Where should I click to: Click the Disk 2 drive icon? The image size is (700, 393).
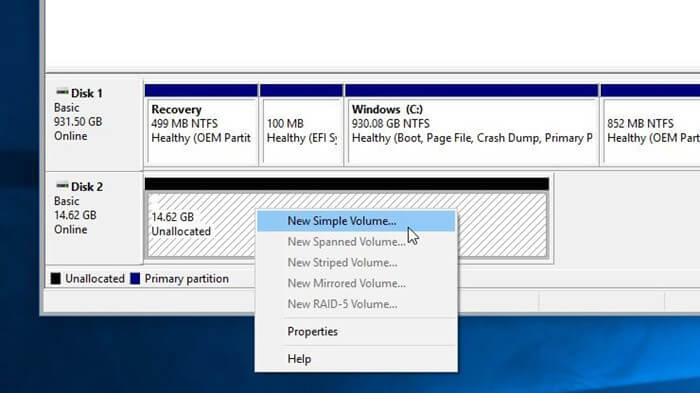62,186
